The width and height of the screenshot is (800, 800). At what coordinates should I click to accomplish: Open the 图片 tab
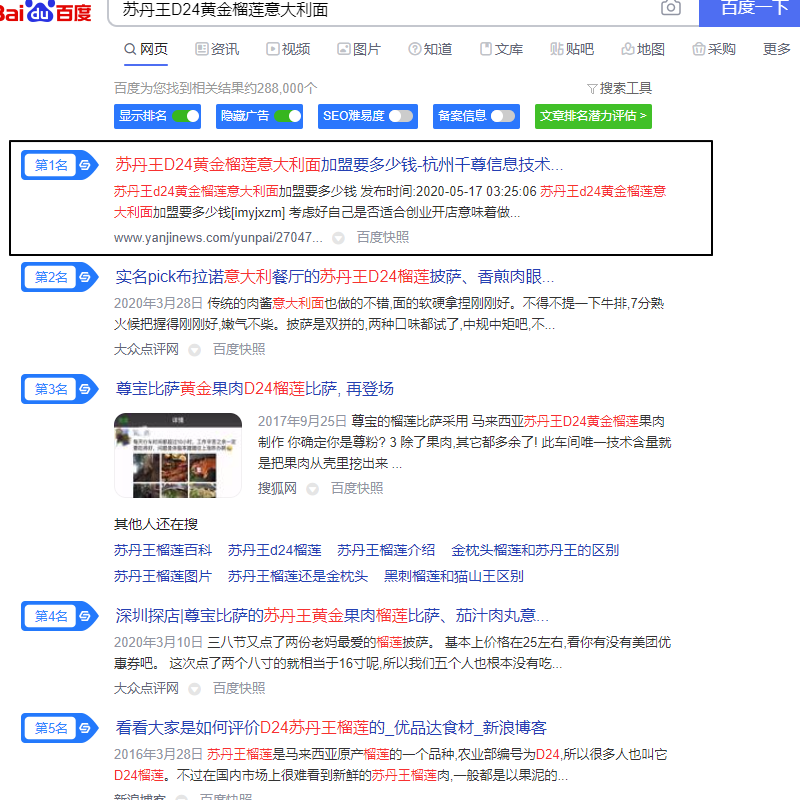(359, 49)
